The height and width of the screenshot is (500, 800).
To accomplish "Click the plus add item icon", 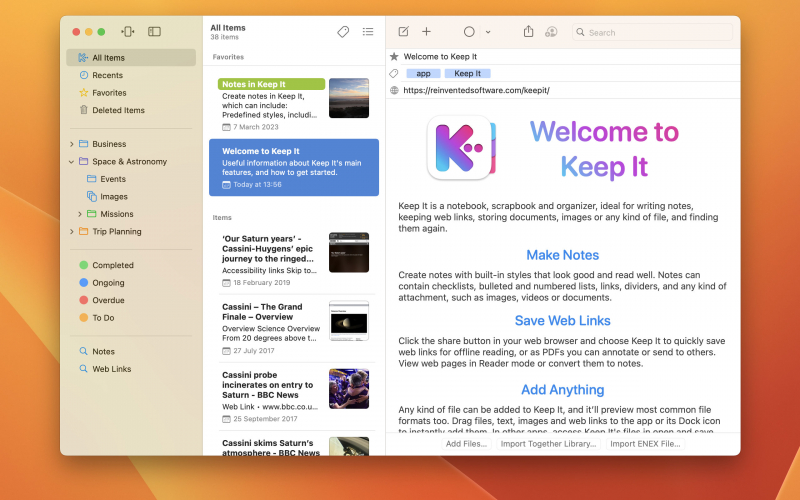I will pyautogui.click(x=427, y=32).
